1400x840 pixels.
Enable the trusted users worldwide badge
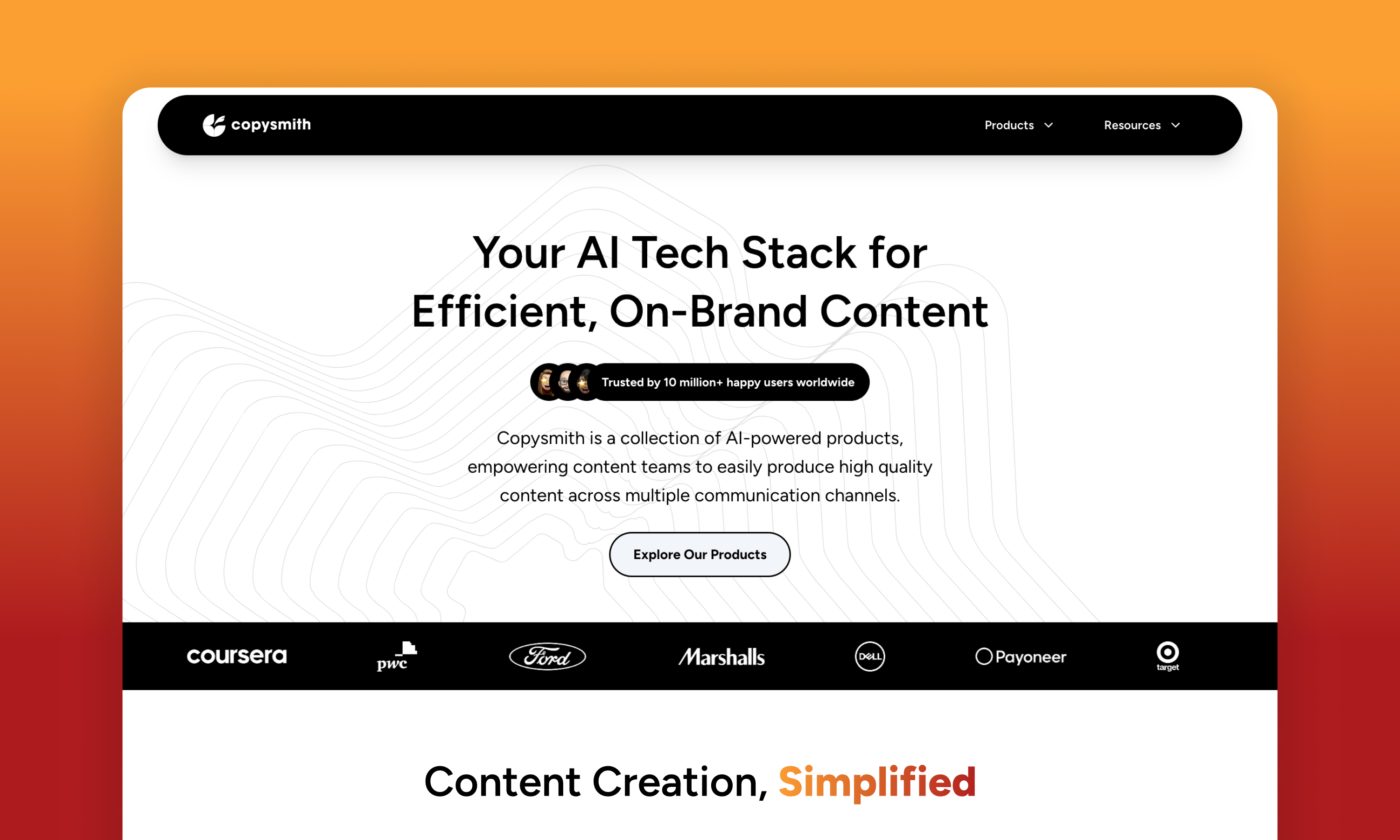point(699,382)
